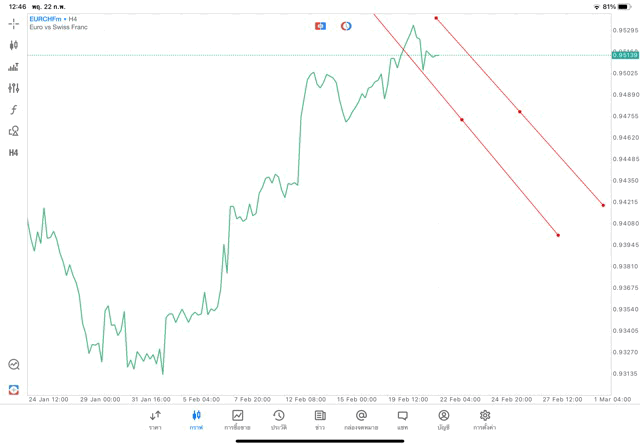Open the News (ข่าว) tab
Image resolution: width=640 pixels, height=447 pixels.
tap(320, 420)
